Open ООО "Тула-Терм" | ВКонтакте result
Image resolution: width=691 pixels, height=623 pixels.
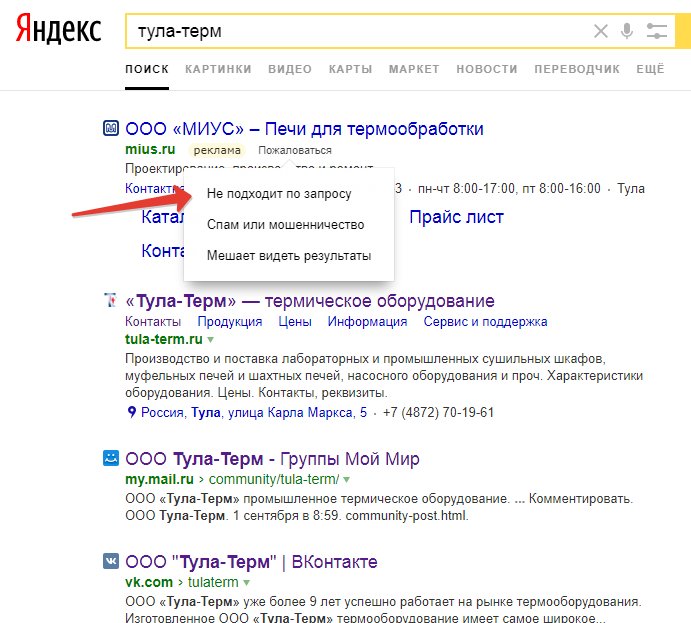251,562
